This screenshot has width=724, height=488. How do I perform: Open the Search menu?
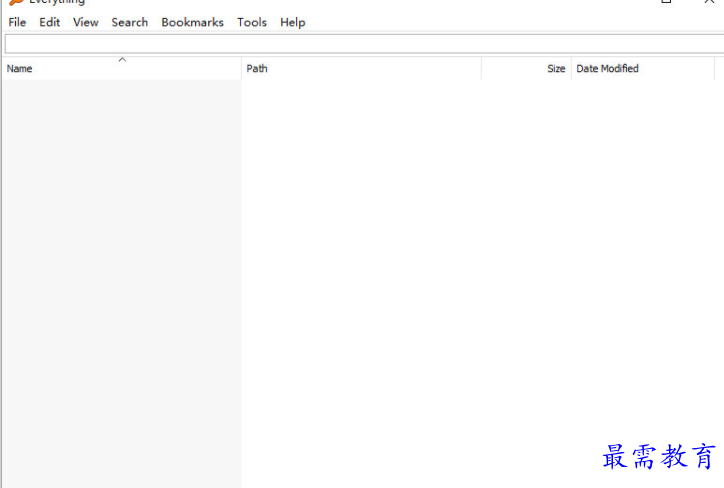point(129,22)
